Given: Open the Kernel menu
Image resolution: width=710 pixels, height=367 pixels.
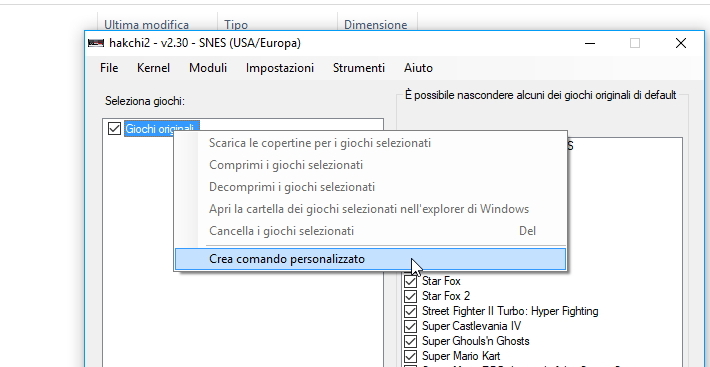Looking at the screenshot, I should pos(154,68).
